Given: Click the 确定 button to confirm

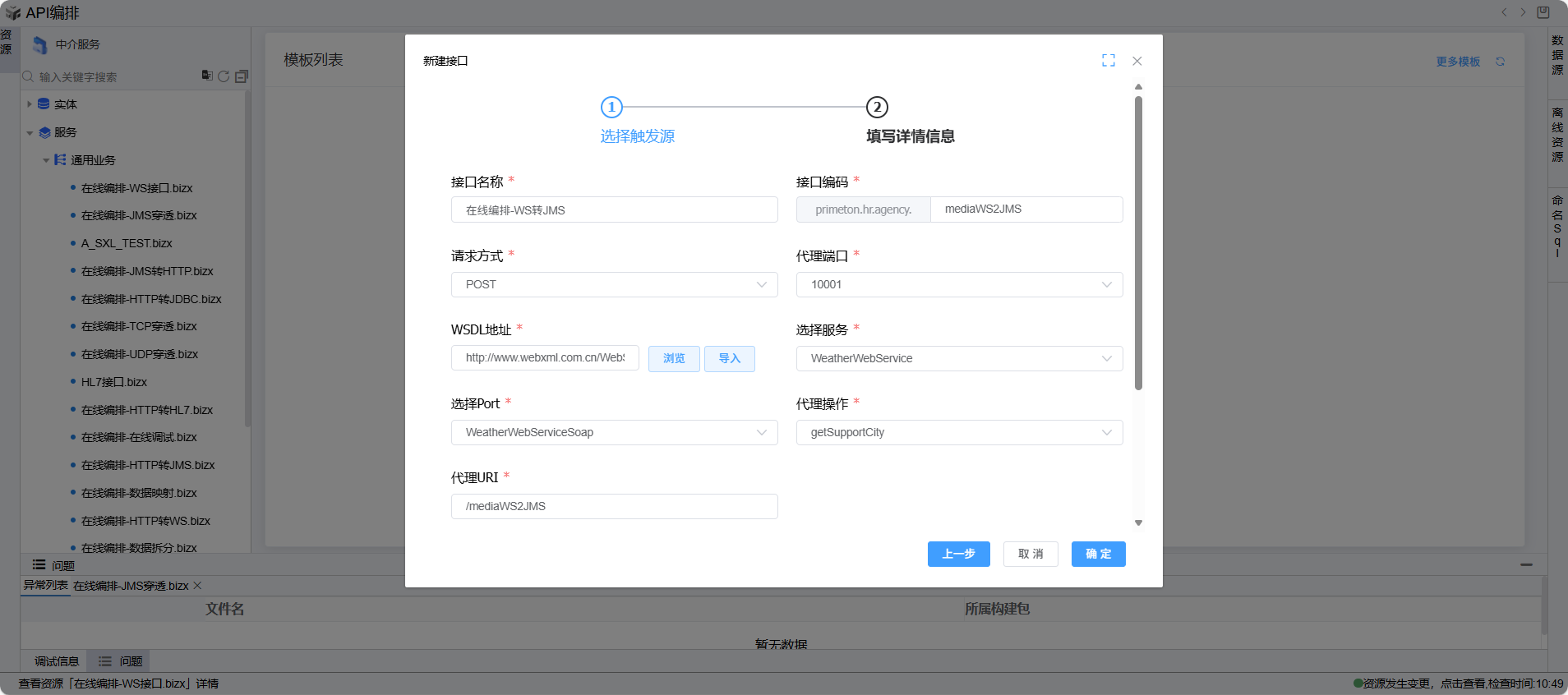Looking at the screenshot, I should tap(1098, 554).
